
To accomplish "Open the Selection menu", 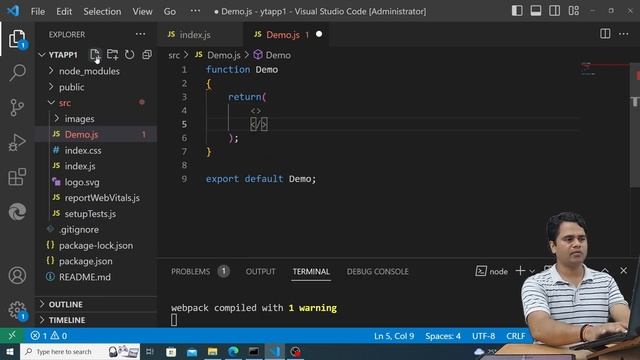I will click(102, 11).
